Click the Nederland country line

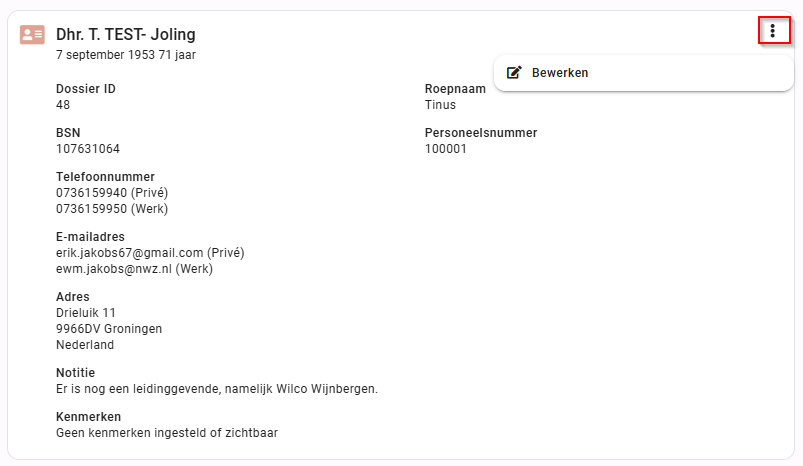85,345
